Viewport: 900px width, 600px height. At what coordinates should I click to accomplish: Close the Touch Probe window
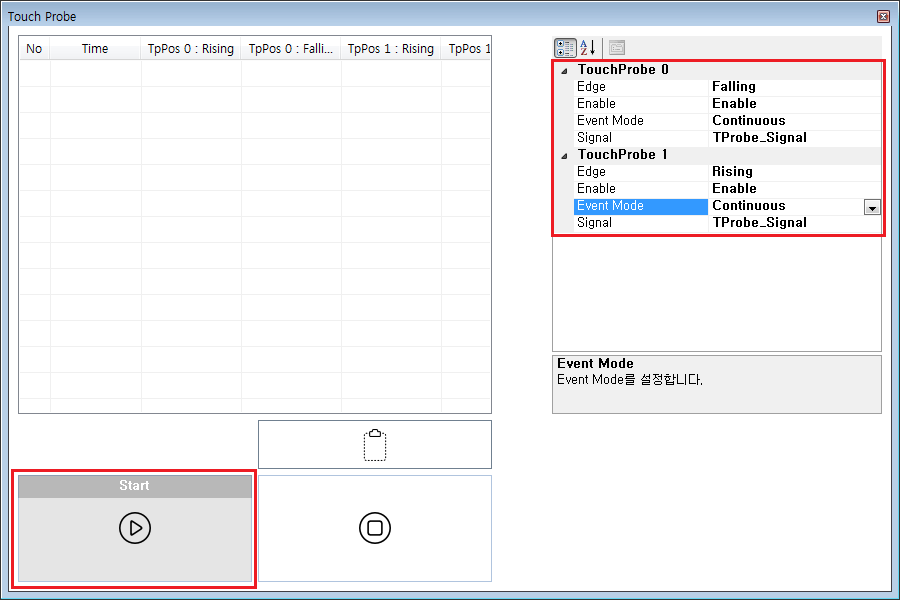[x=882, y=16]
